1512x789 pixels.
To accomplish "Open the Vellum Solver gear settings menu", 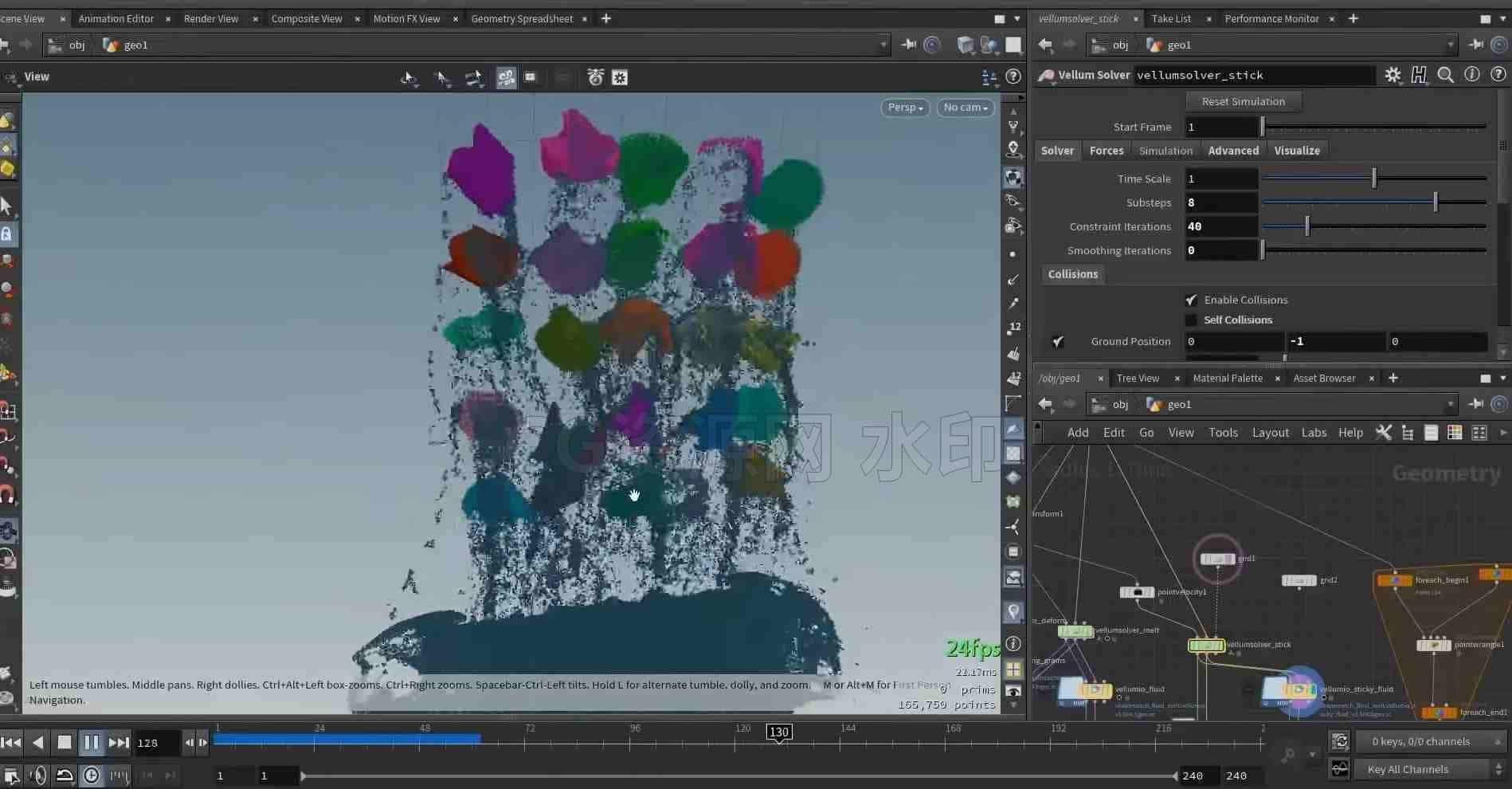I will pyautogui.click(x=1393, y=75).
